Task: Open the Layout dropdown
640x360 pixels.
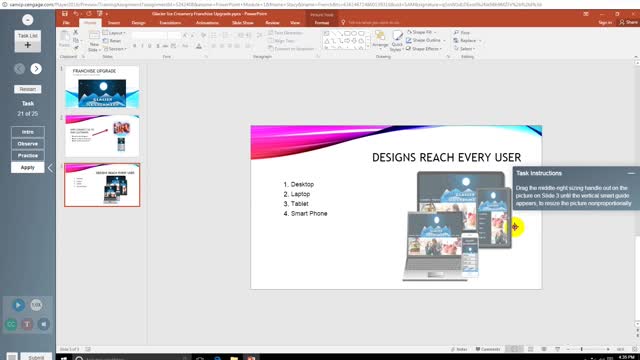Action: coord(114,33)
